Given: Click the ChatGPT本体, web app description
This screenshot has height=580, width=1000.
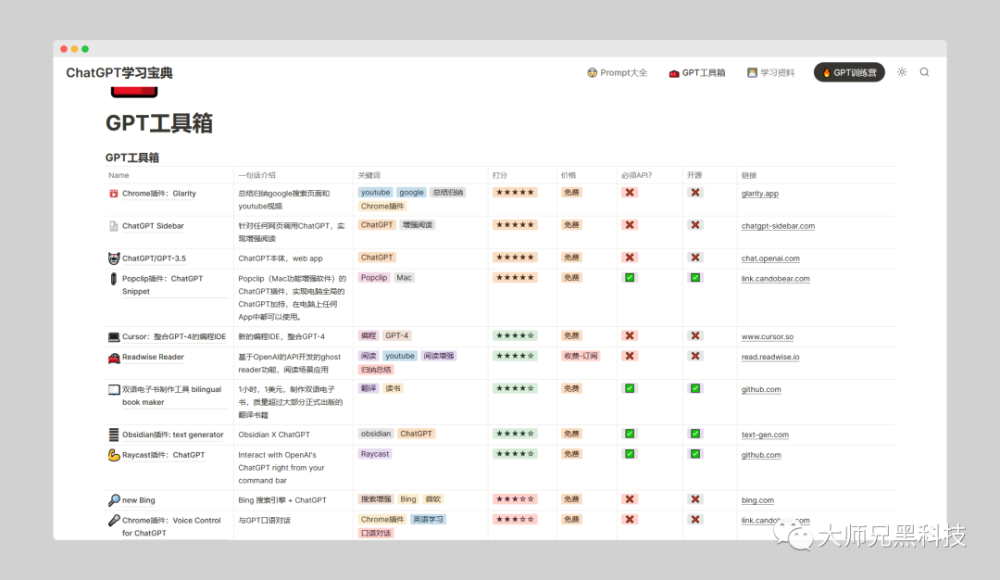Looking at the screenshot, I should [281, 258].
